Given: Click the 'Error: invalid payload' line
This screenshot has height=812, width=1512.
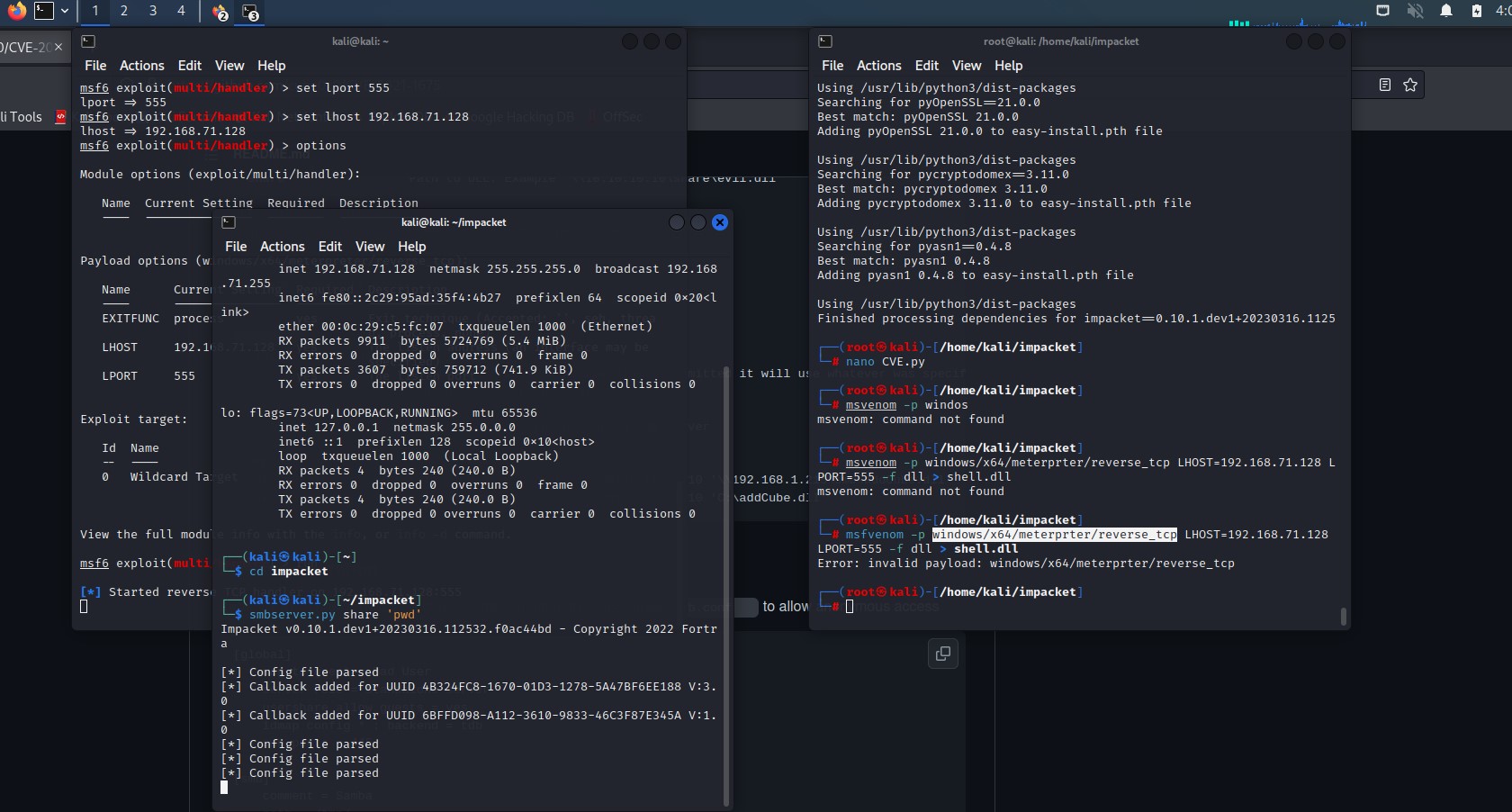Looking at the screenshot, I should point(1026,564).
